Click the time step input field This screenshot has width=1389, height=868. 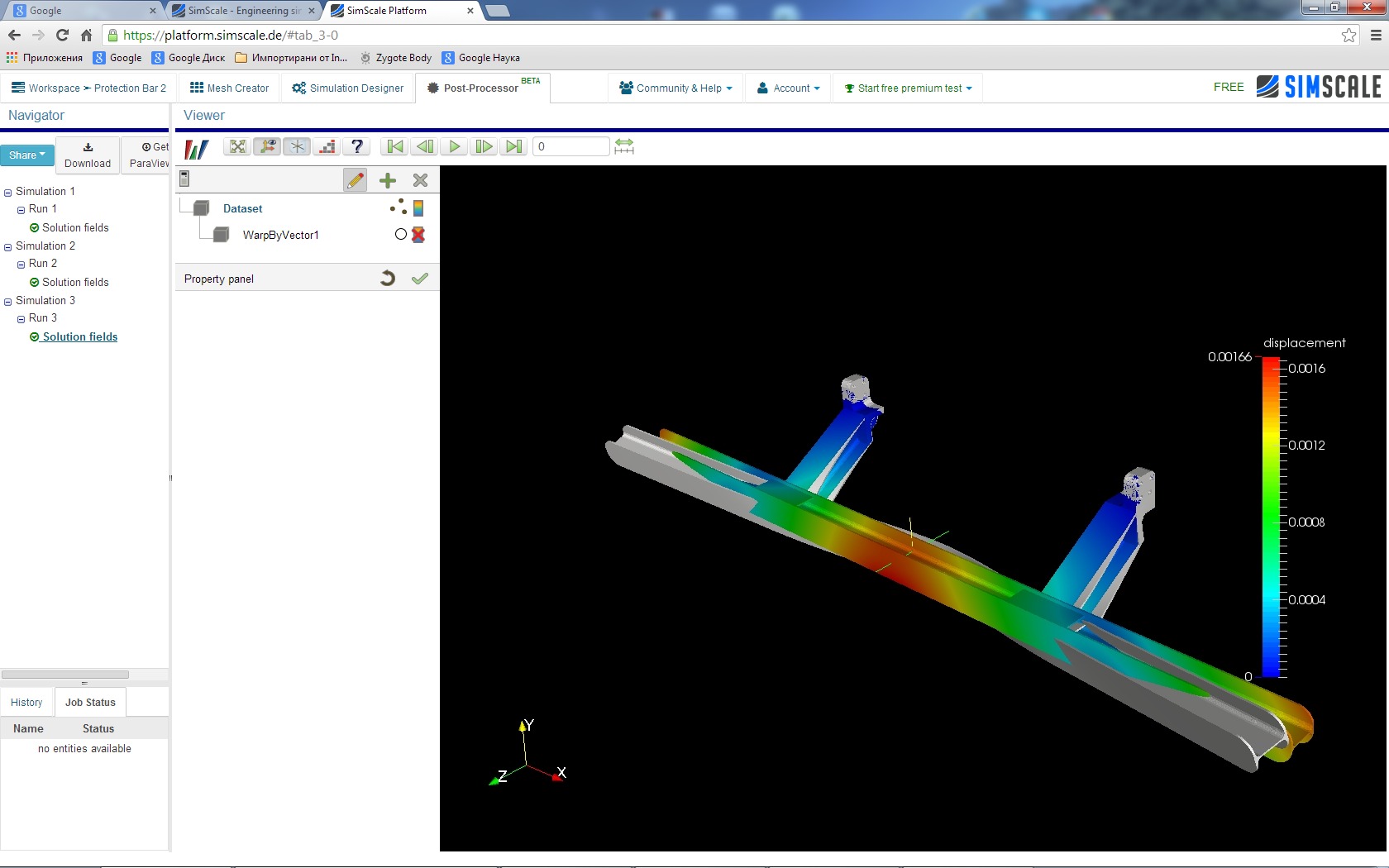(571, 147)
